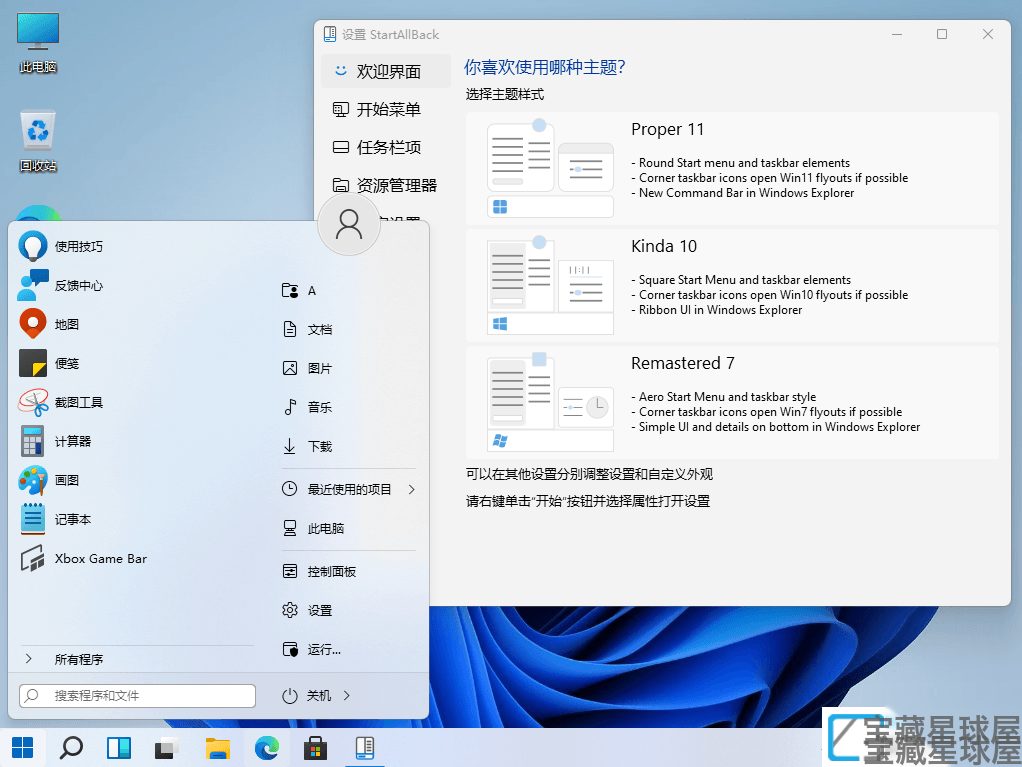The height and width of the screenshot is (767, 1022).
Task: Launch Xbox Game Bar
Action: pos(83,558)
